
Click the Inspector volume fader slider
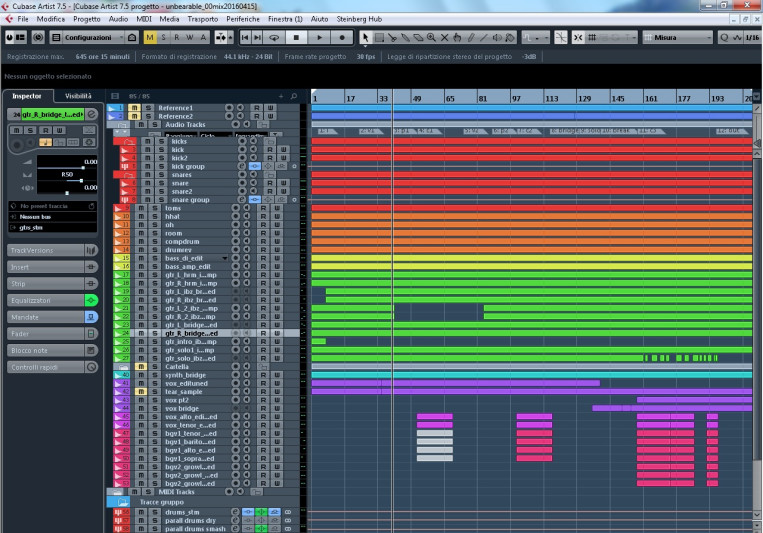click(67, 167)
